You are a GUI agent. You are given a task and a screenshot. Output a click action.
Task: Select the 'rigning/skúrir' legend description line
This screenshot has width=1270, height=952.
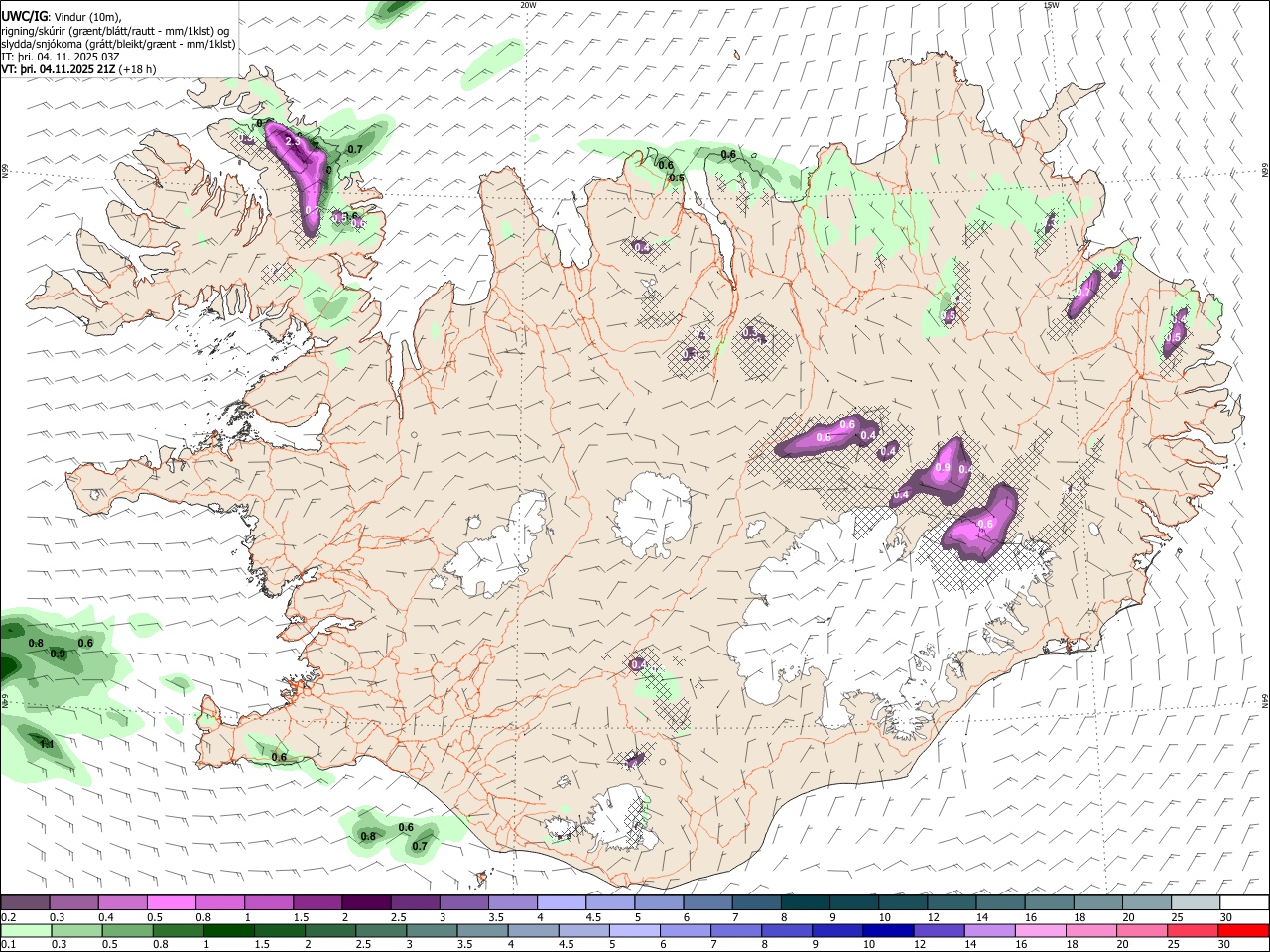tap(115, 31)
